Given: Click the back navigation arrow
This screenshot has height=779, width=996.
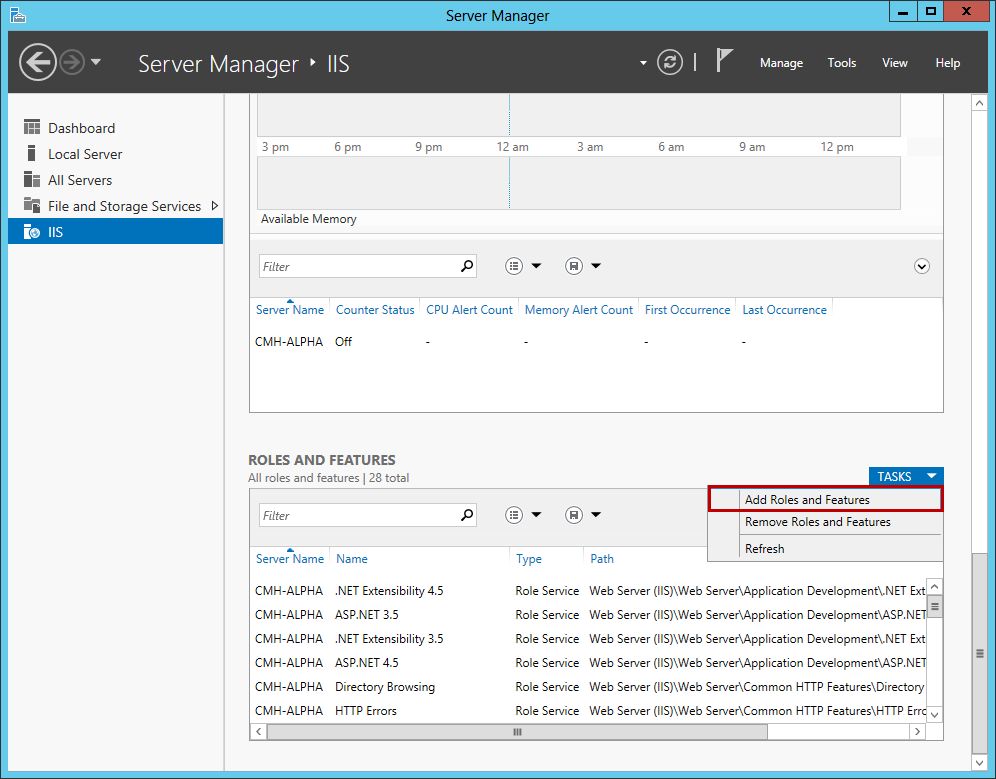Looking at the screenshot, I should tap(37, 62).
